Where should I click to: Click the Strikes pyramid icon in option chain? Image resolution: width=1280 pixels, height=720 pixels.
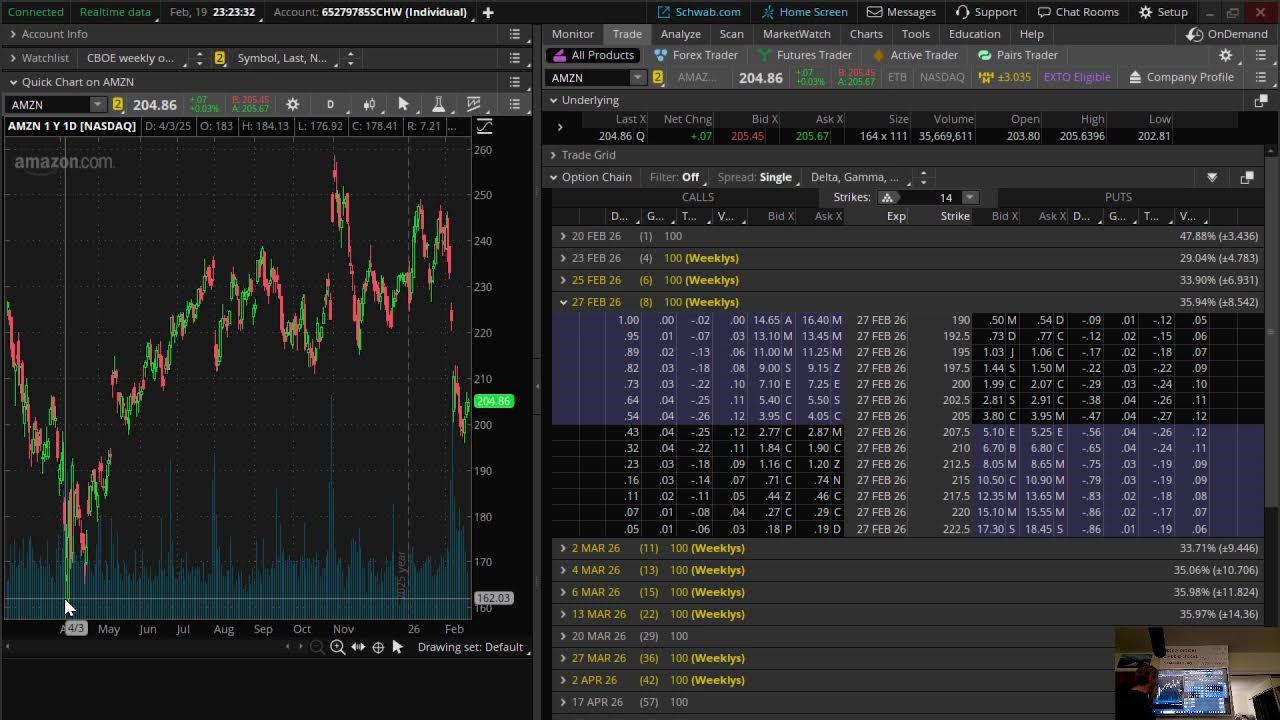887,197
